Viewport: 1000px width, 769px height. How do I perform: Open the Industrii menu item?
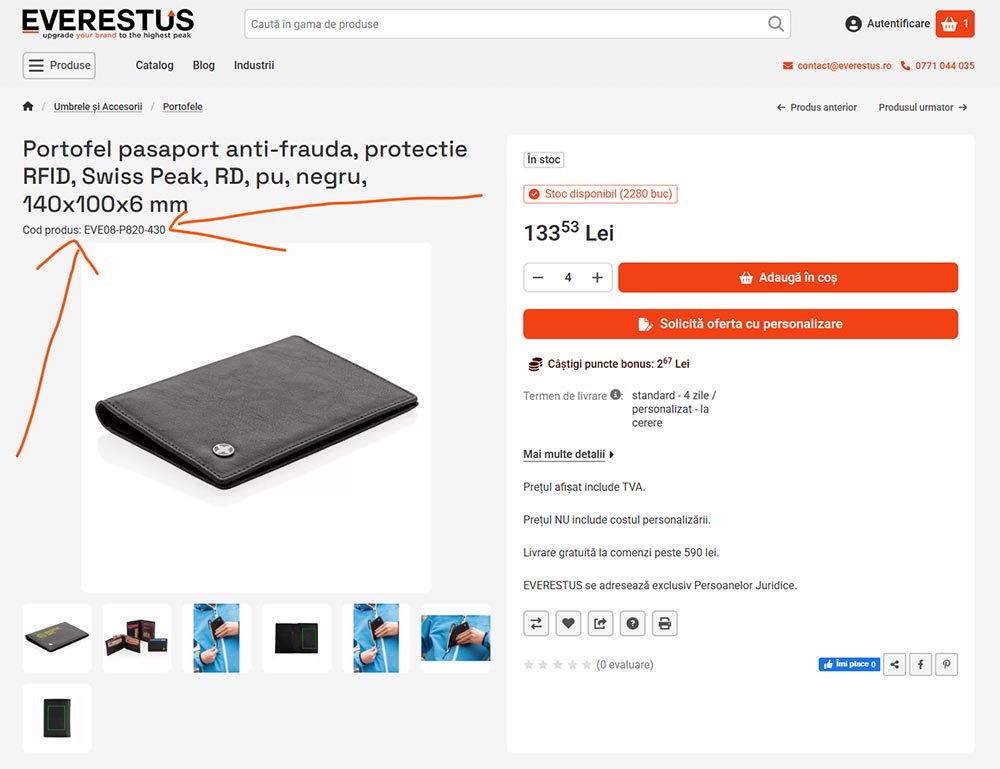coord(254,65)
